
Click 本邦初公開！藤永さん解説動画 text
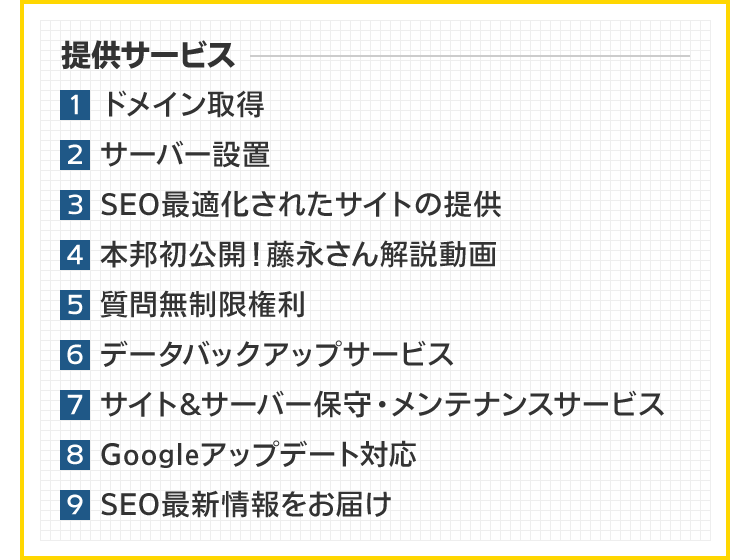(x=298, y=255)
